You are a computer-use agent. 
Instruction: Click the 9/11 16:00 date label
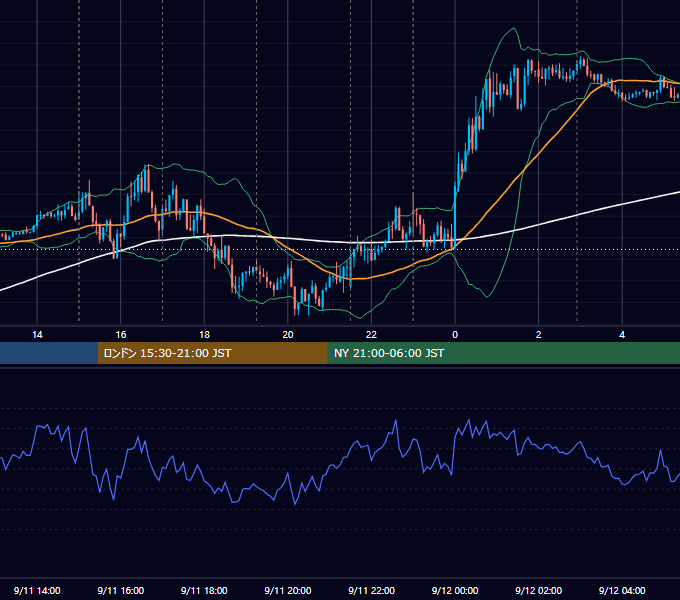coord(121,590)
